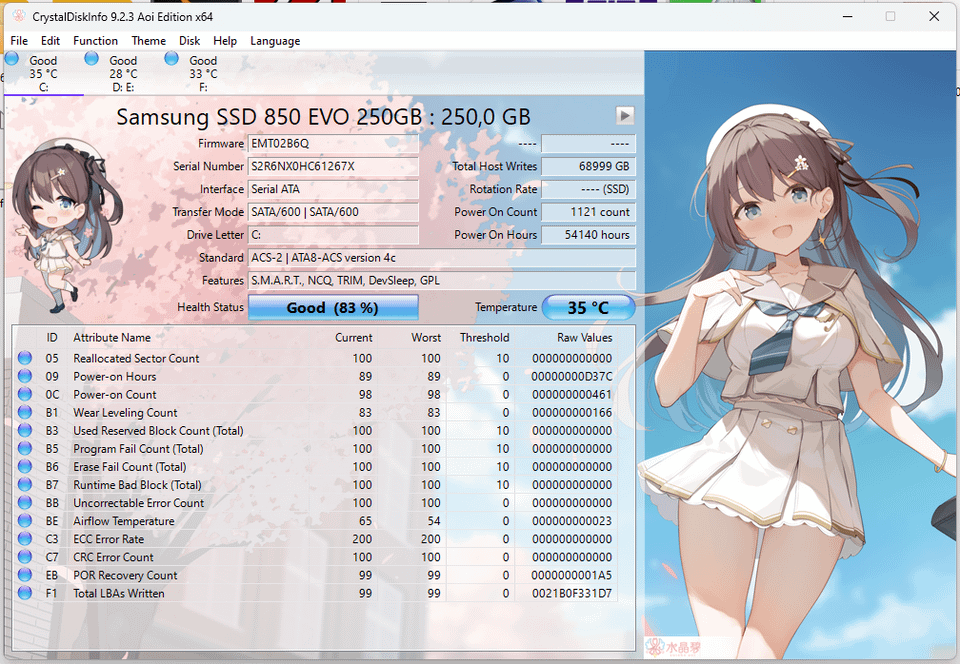Image resolution: width=960 pixels, height=664 pixels.
Task: Select the Total LBAs Written attribute name
Action: 119,593
